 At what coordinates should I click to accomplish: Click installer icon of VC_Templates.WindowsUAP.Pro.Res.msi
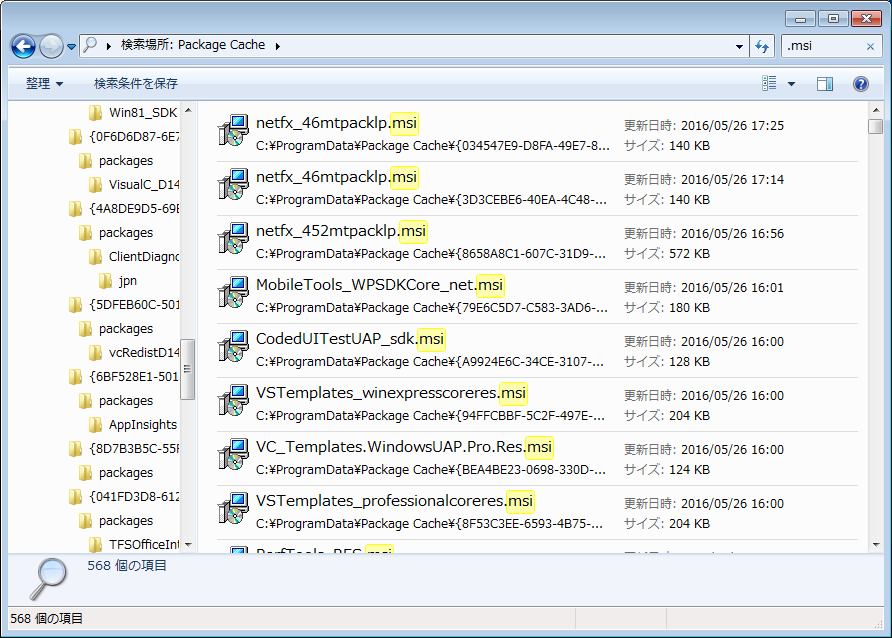[x=233, y=454]
